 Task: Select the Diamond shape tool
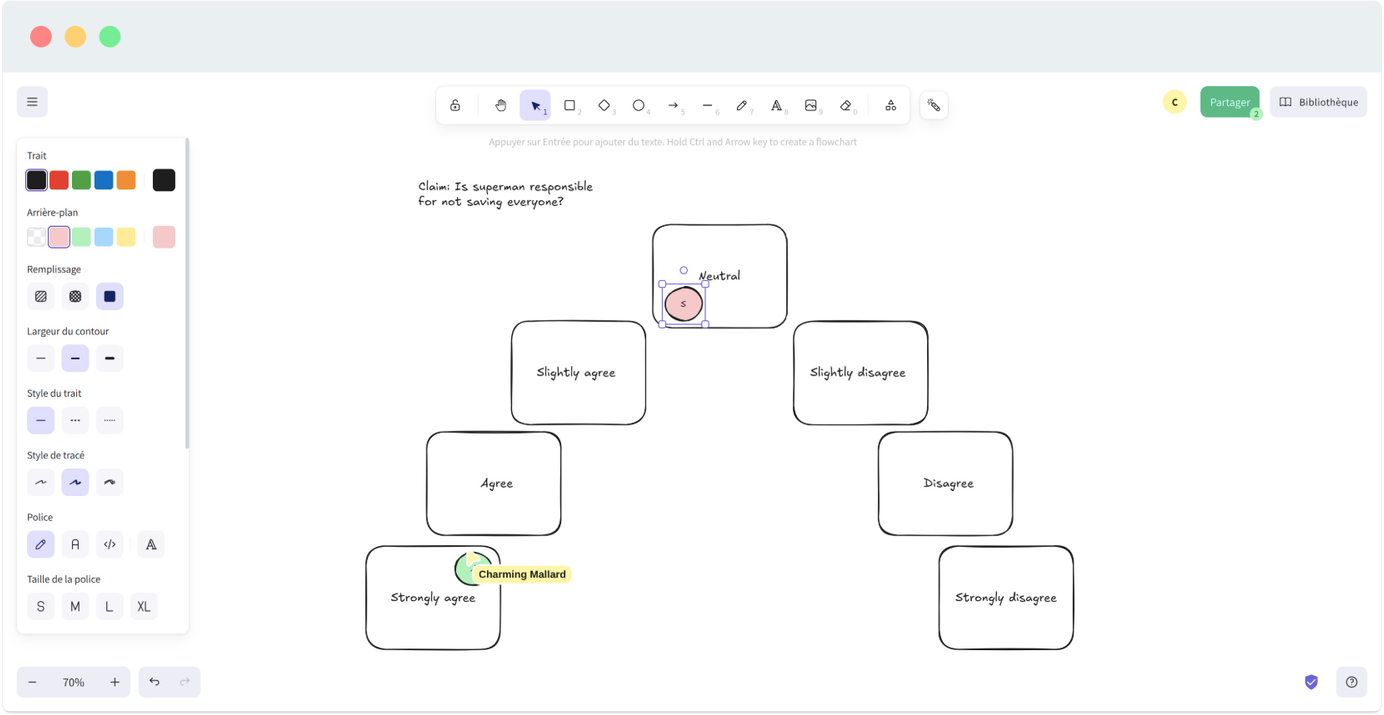(x=604, y=105)
